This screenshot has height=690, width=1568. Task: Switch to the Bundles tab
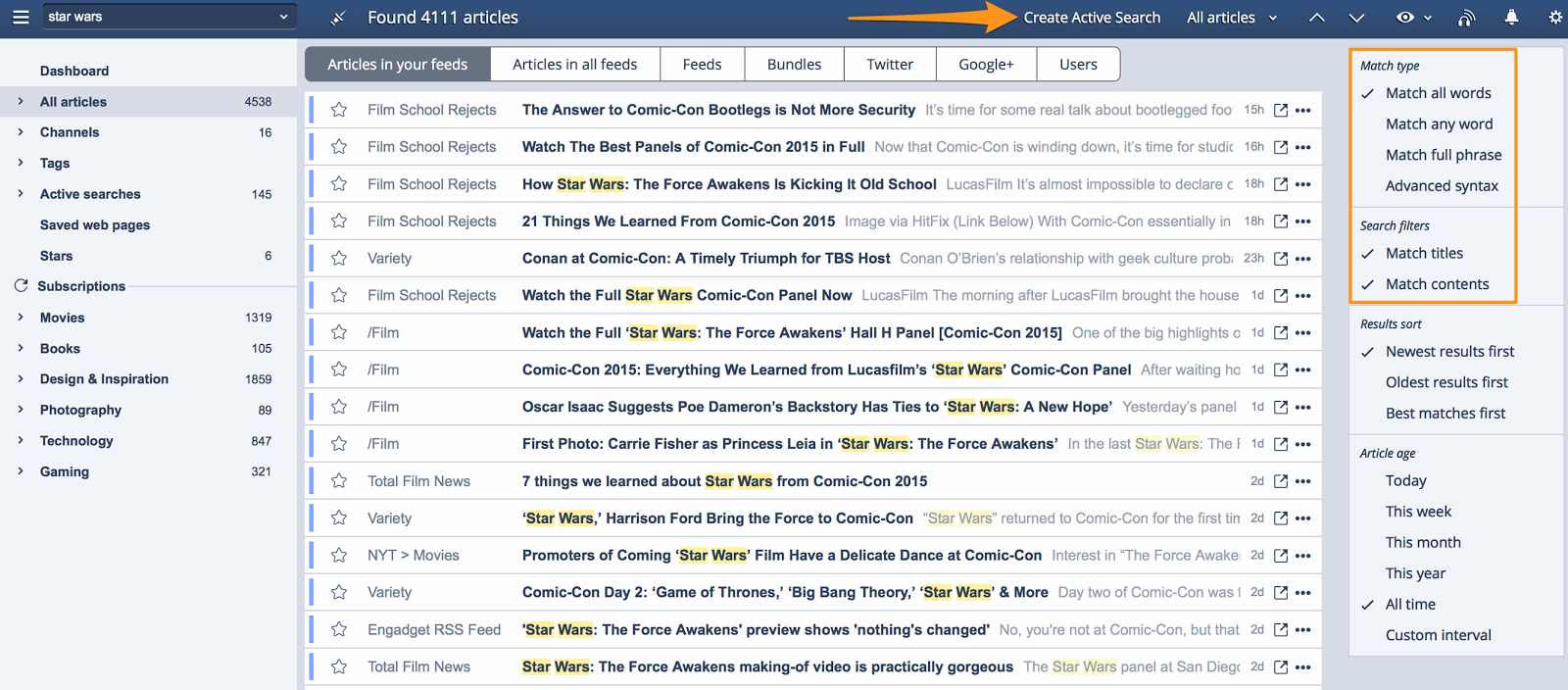pyautogui.click(x=794, y=64)
